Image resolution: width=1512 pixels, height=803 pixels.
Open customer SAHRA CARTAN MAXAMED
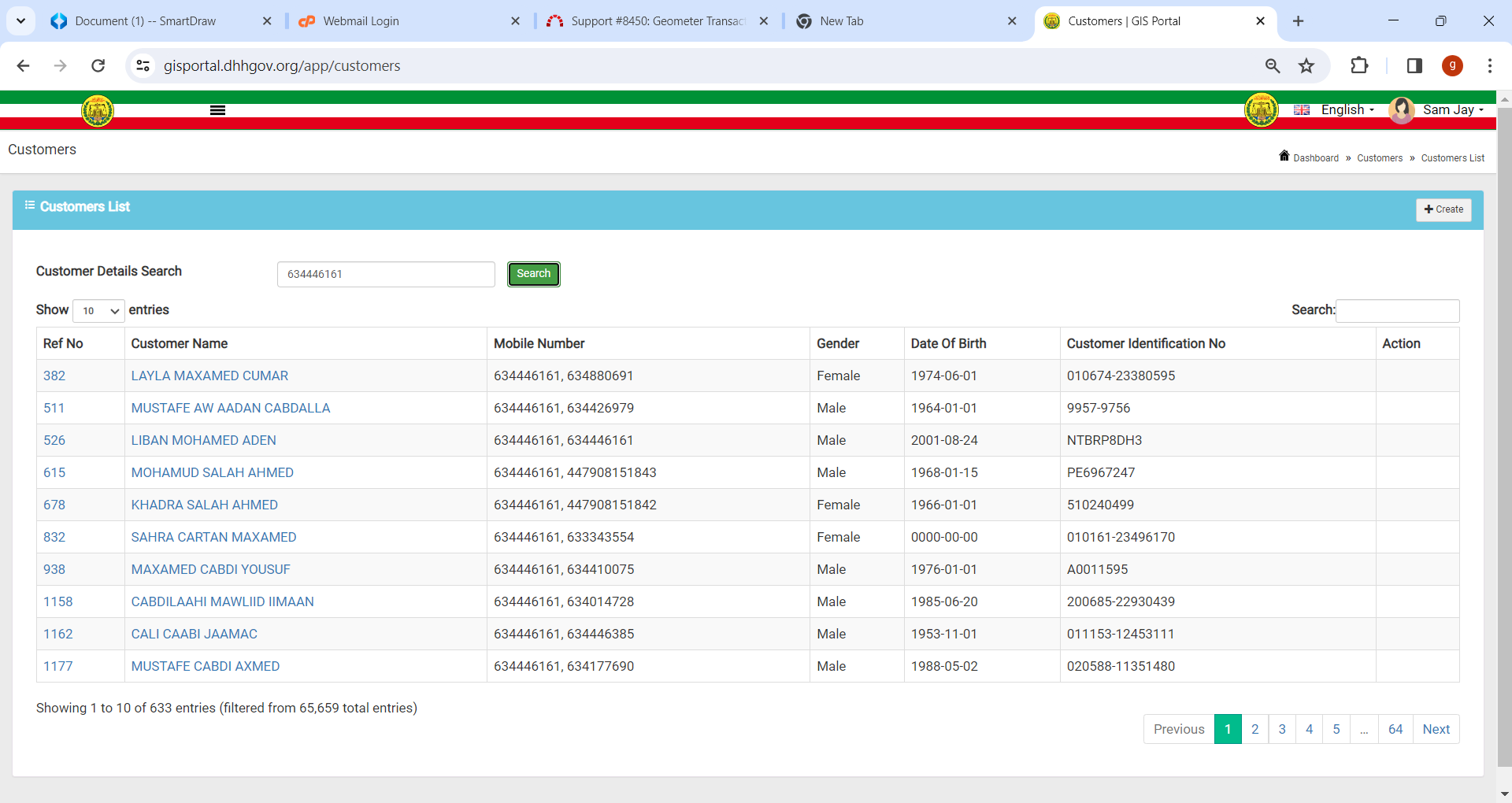click(213, 537)
